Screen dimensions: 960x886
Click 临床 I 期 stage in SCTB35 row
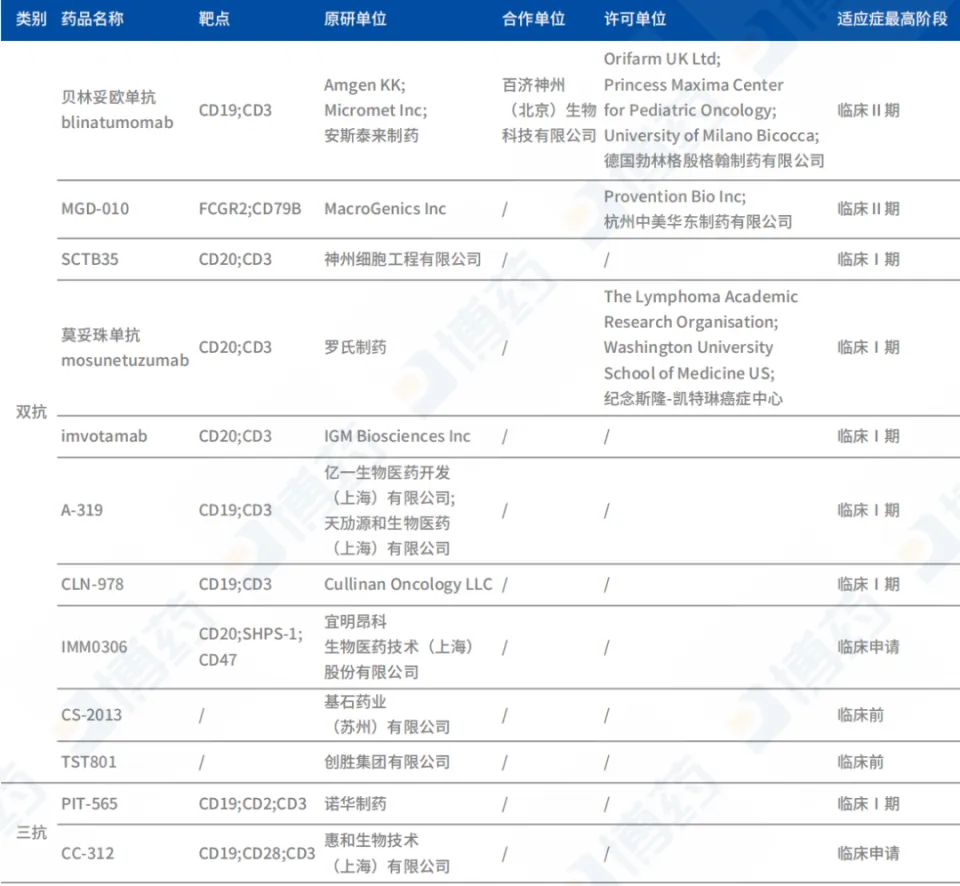[868, 259]
